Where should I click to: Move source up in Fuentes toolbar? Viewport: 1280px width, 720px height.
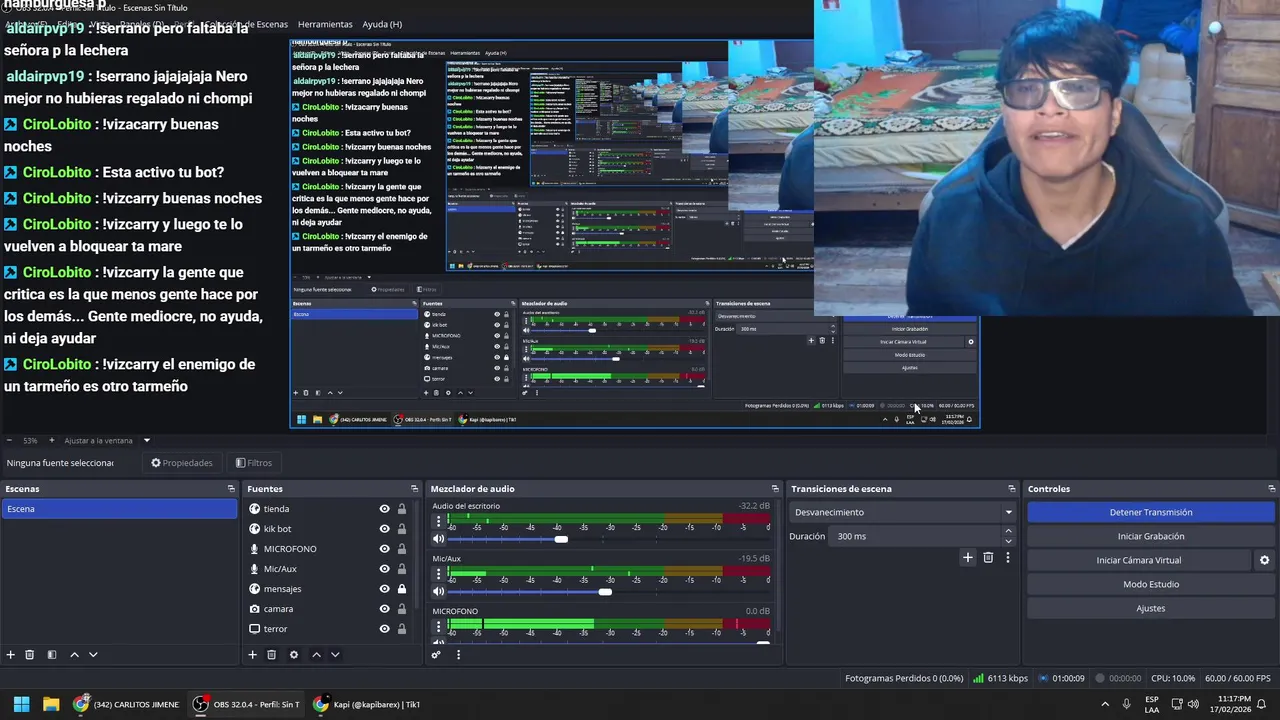[316, 655]
